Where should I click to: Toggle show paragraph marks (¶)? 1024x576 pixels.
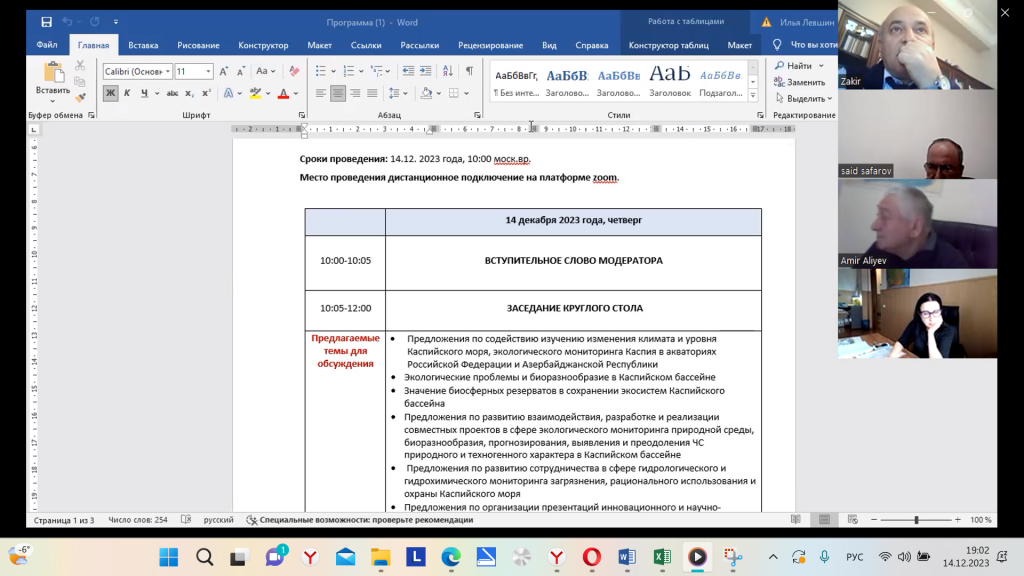(x=470, y=71)
